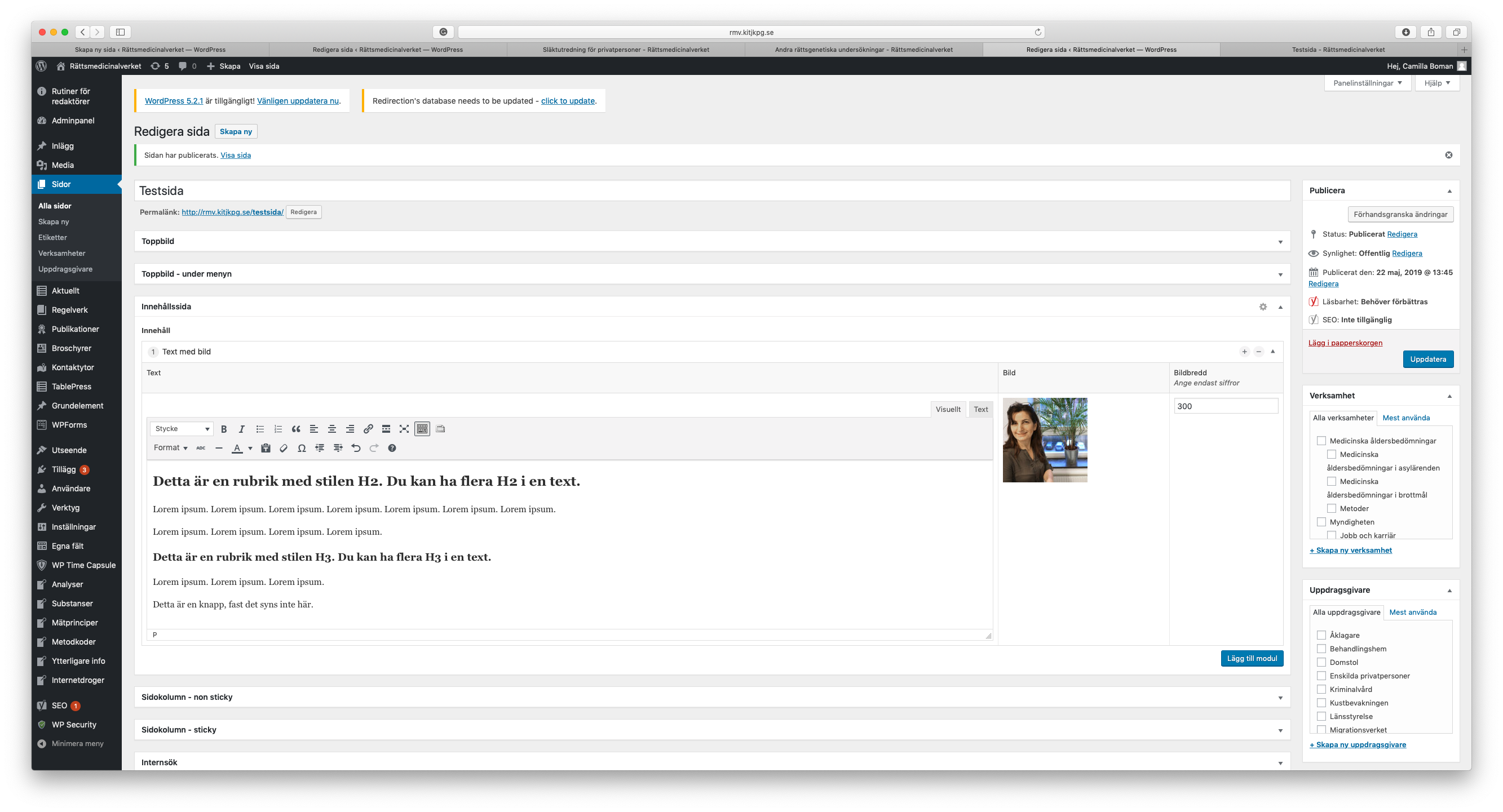Expand 'Sidokolumn - sticky' panel

(x=1281, y=730)
